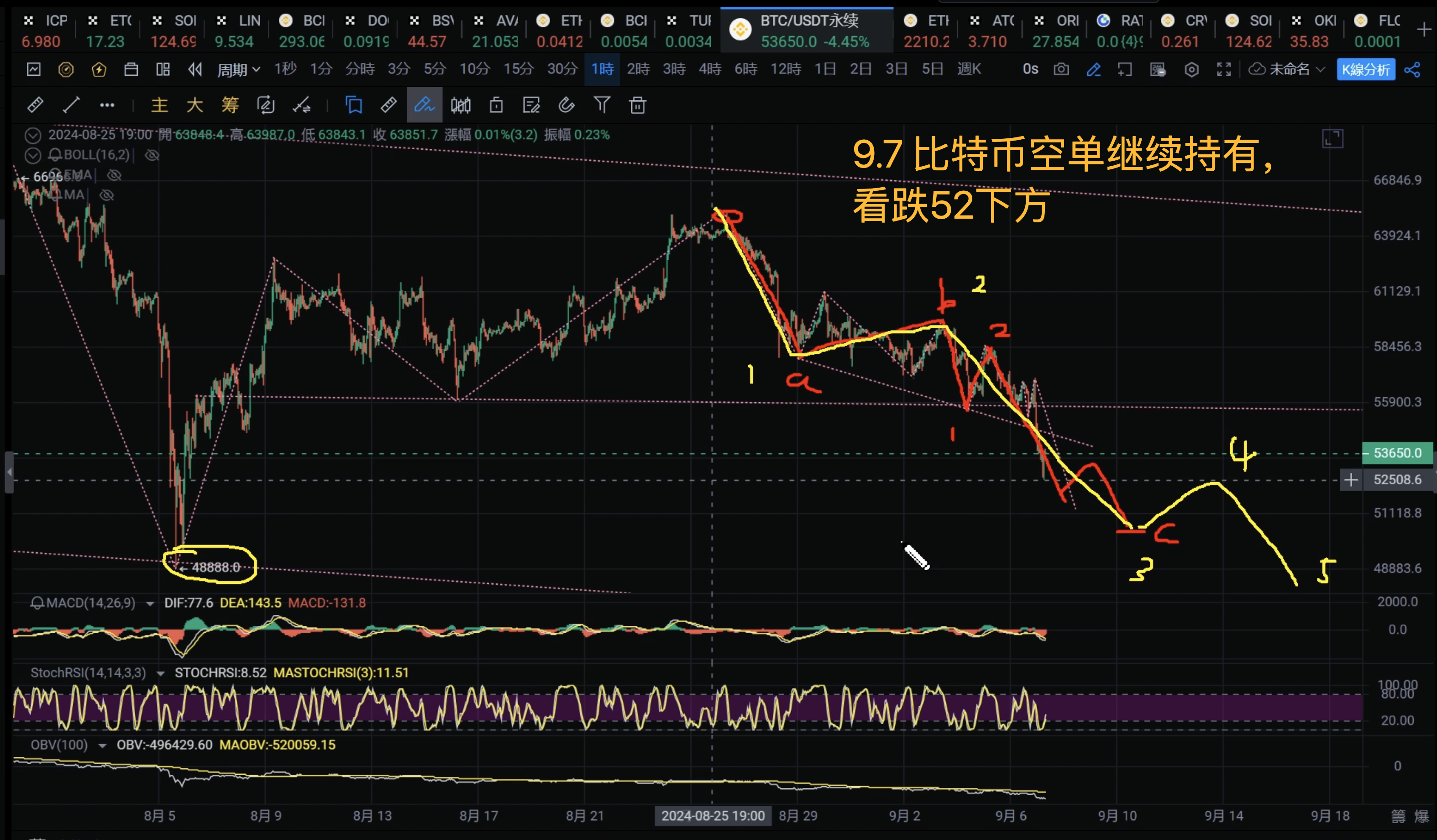The height and width of the screenshot is (840, 1437).
Task: Switch to the 1日 daily timeframe
Action: [825, 68]
